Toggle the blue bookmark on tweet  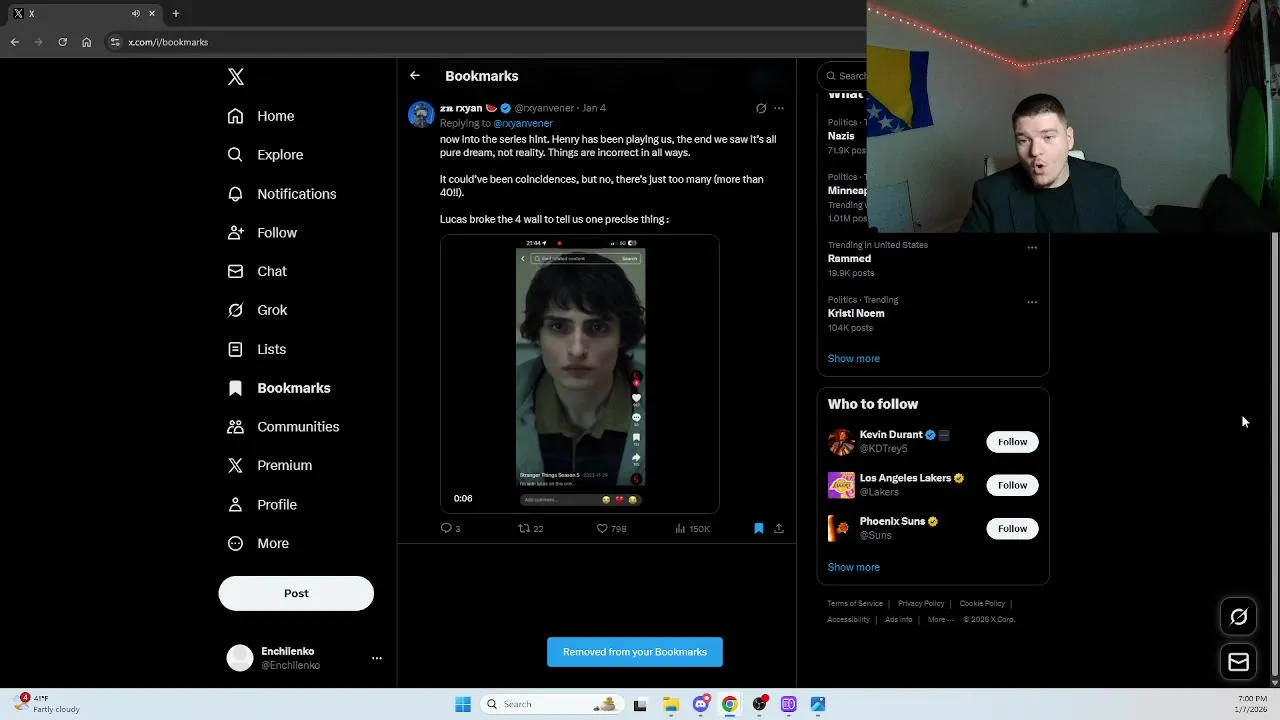click(x=758, y=528)
